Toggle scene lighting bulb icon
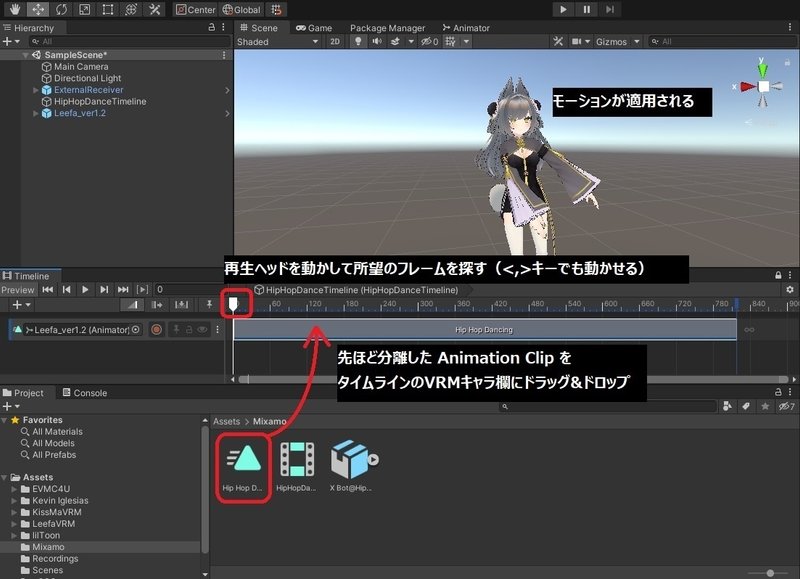 click(x=358, y=42)
